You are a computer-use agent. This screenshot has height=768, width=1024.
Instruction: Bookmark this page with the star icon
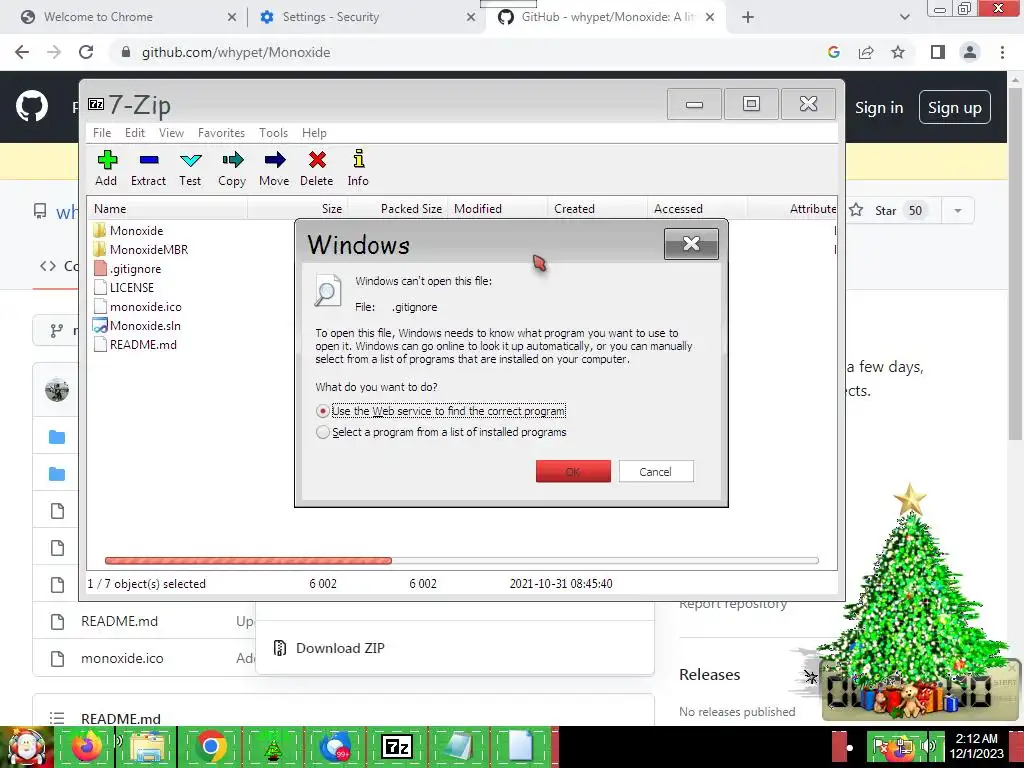click(898, 52)
